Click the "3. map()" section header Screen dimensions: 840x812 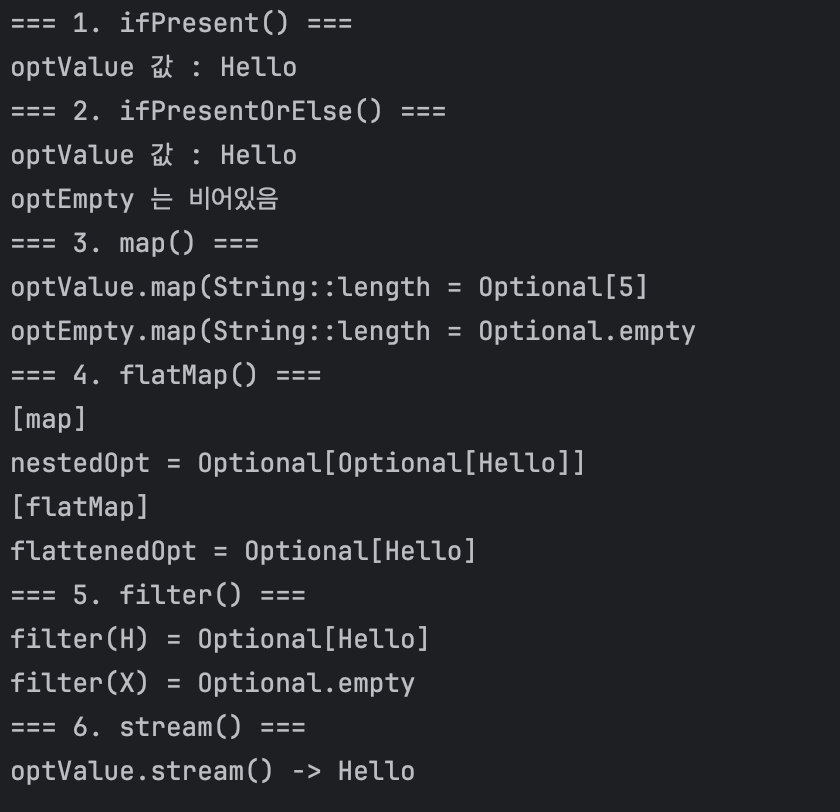134,243
